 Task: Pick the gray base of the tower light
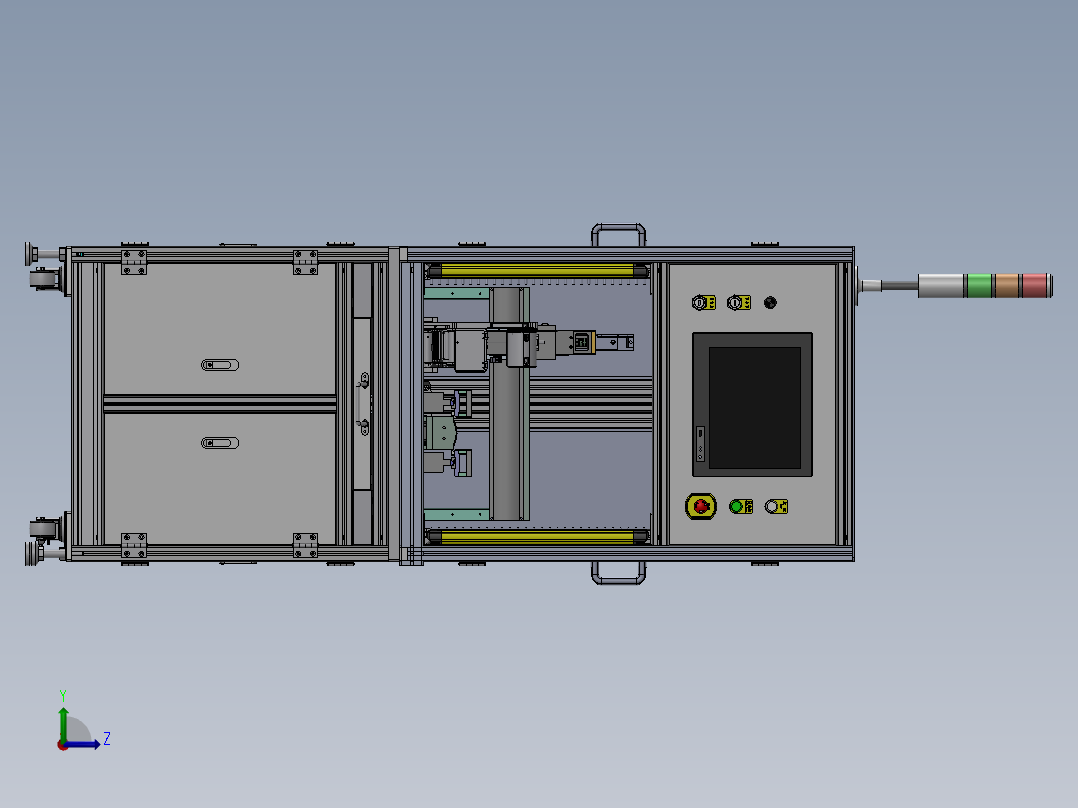pos(940,285)
